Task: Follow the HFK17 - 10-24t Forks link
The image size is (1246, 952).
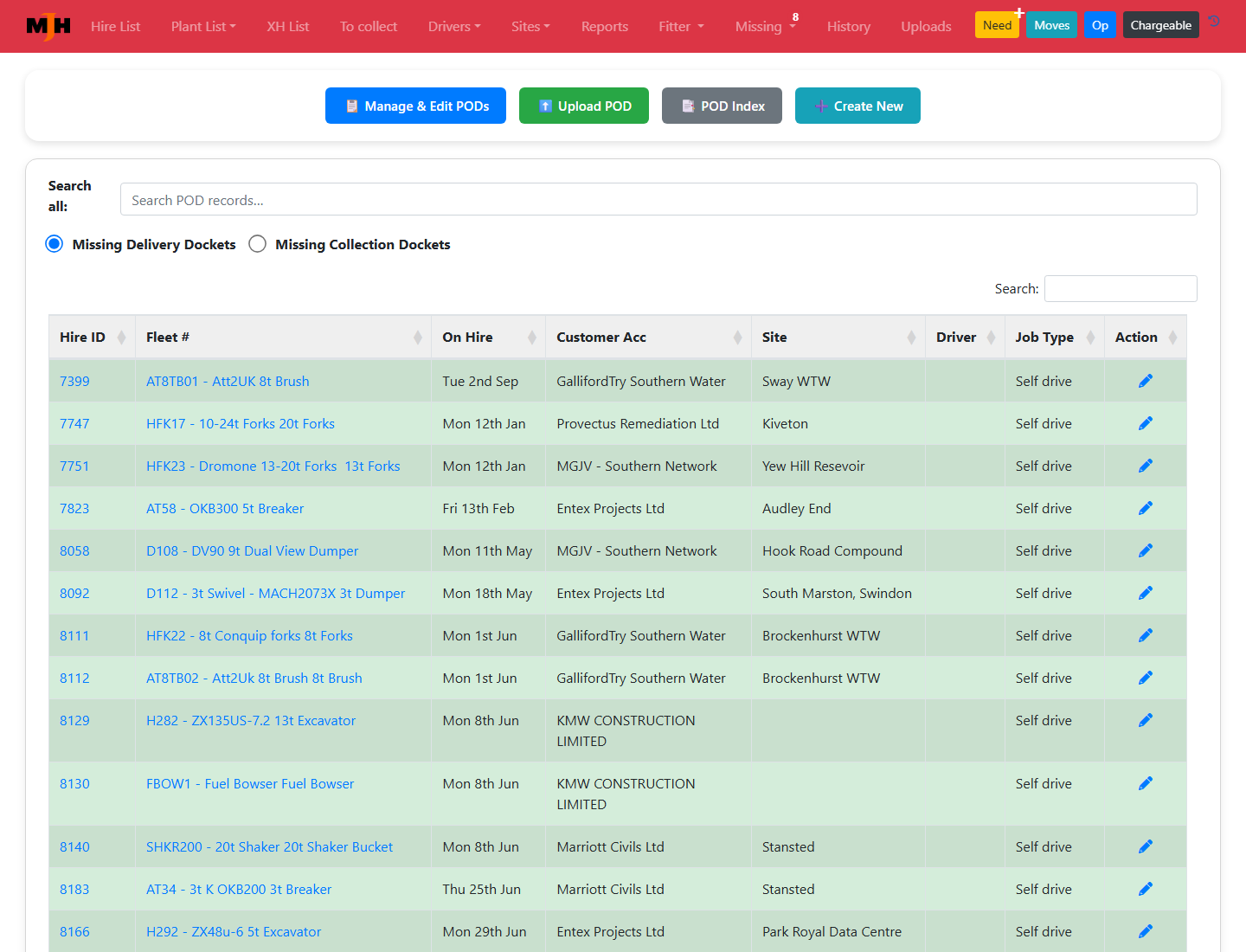Action: (241, 423)
